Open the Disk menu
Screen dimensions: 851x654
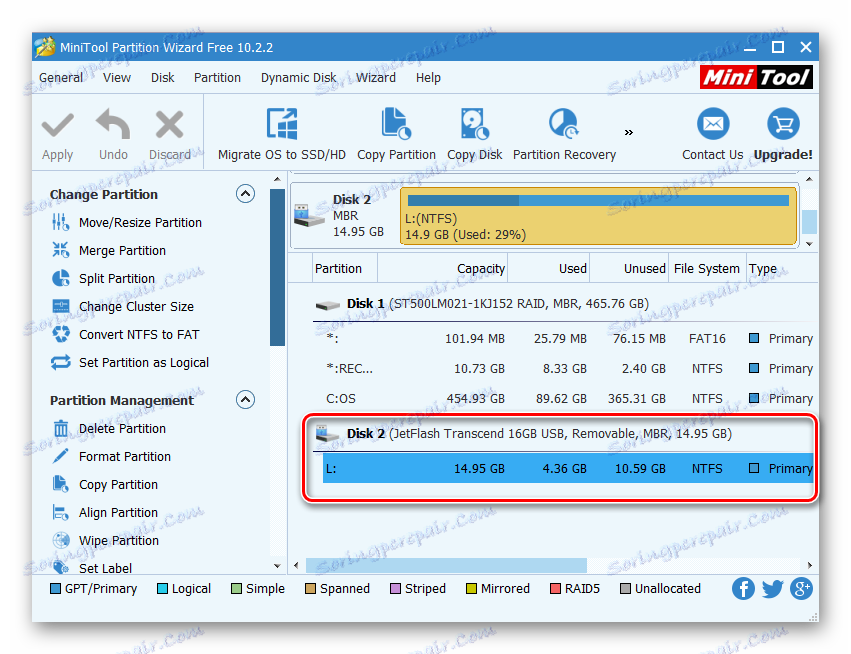[x=162, y=78]
